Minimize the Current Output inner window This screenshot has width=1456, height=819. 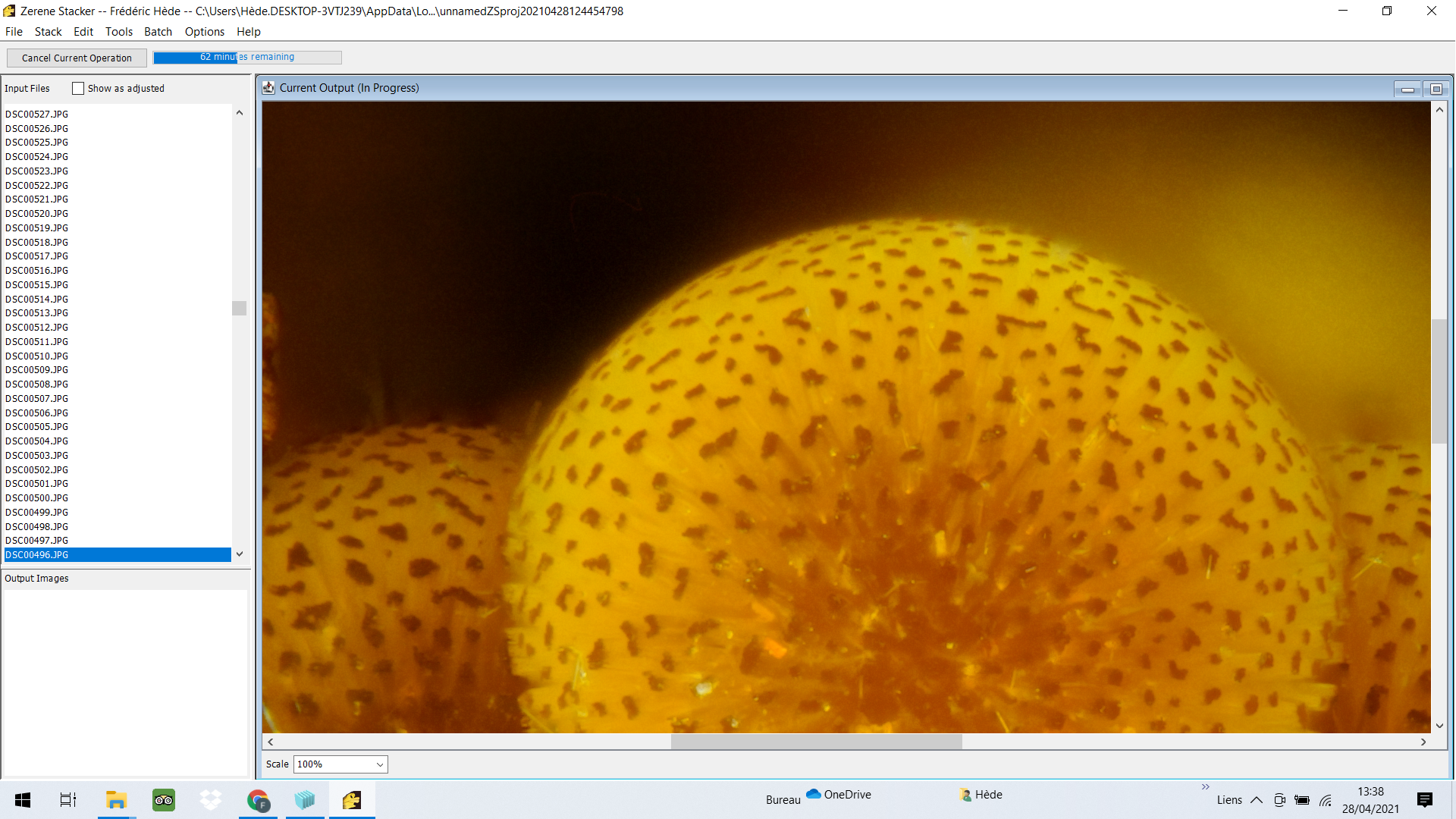tap(1407, 89)
